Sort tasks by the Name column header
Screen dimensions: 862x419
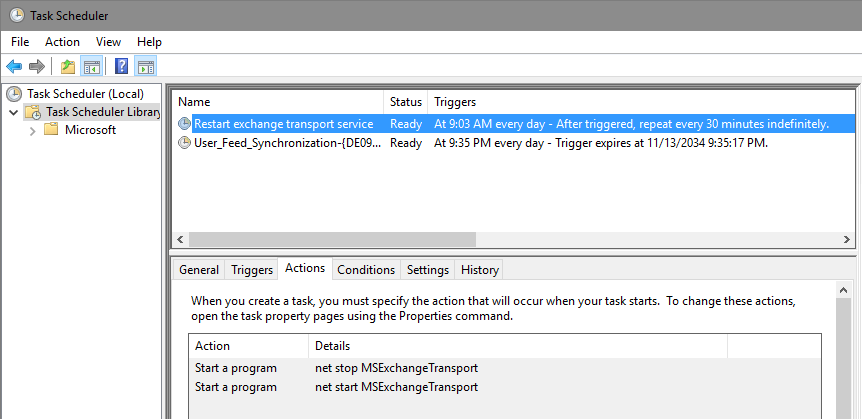[278, 102]
